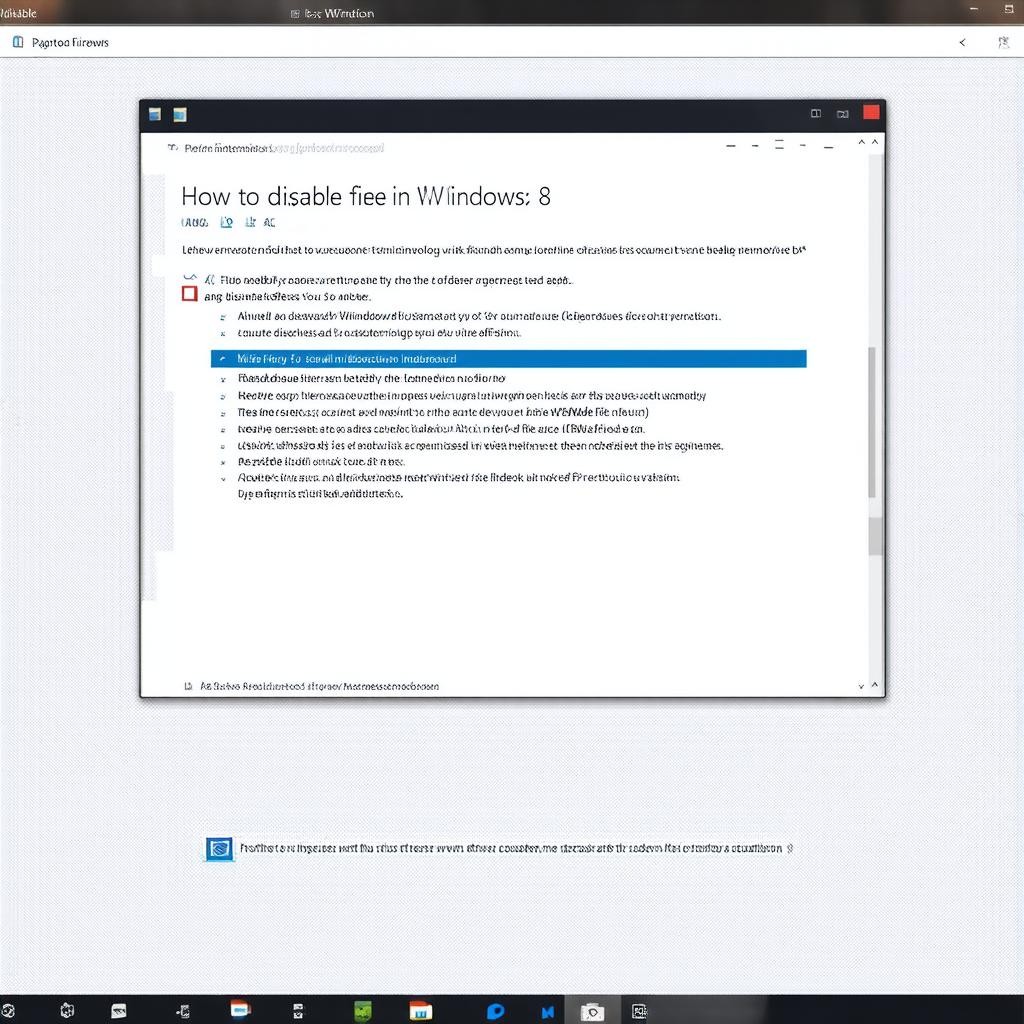Click the book icon next to the page title
This screenshot has height=1024, width=1024.
click(17, 42)
